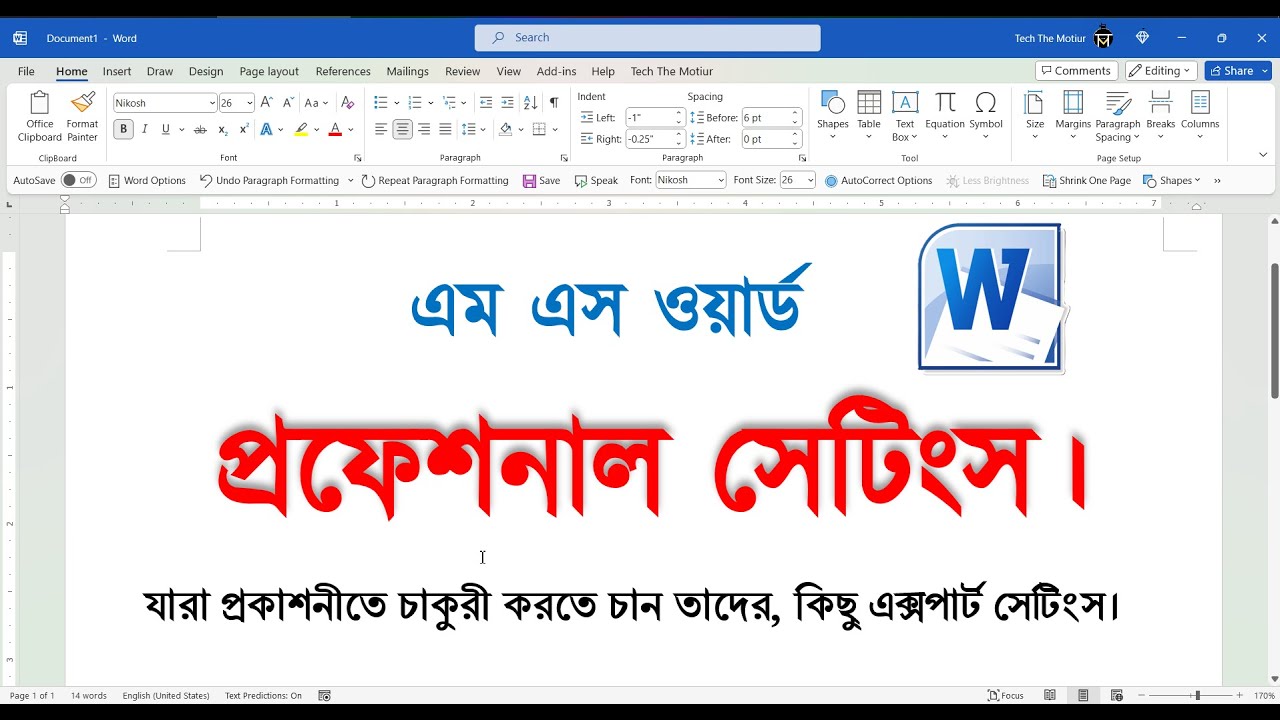Select the Format Painter tool
Screen dimensions: 1280x720
tap(82, 117)
